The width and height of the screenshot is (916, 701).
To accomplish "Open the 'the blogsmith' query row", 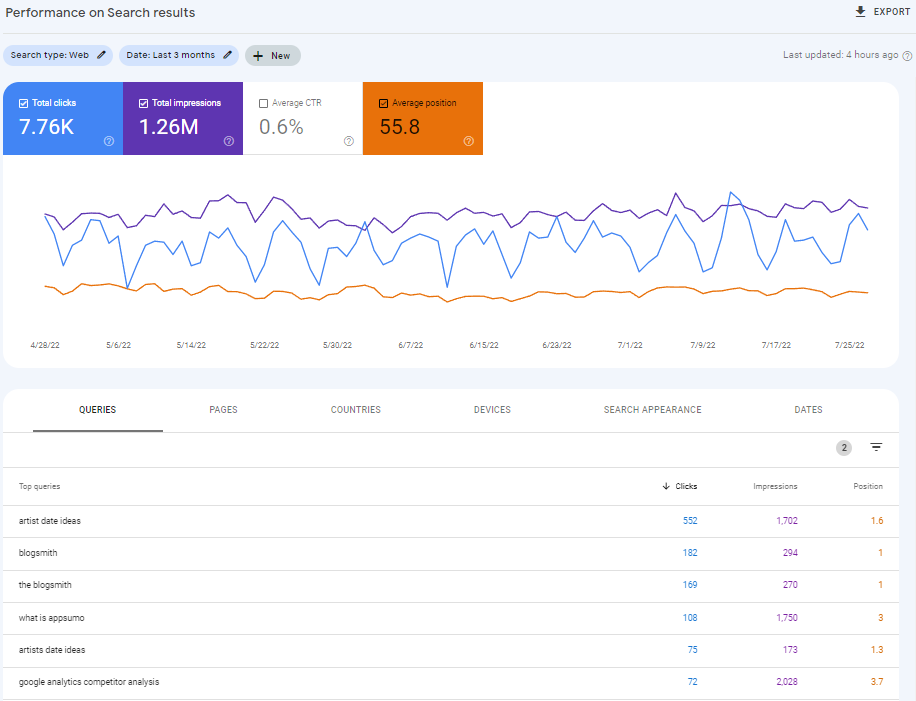I will coord(451,585).
